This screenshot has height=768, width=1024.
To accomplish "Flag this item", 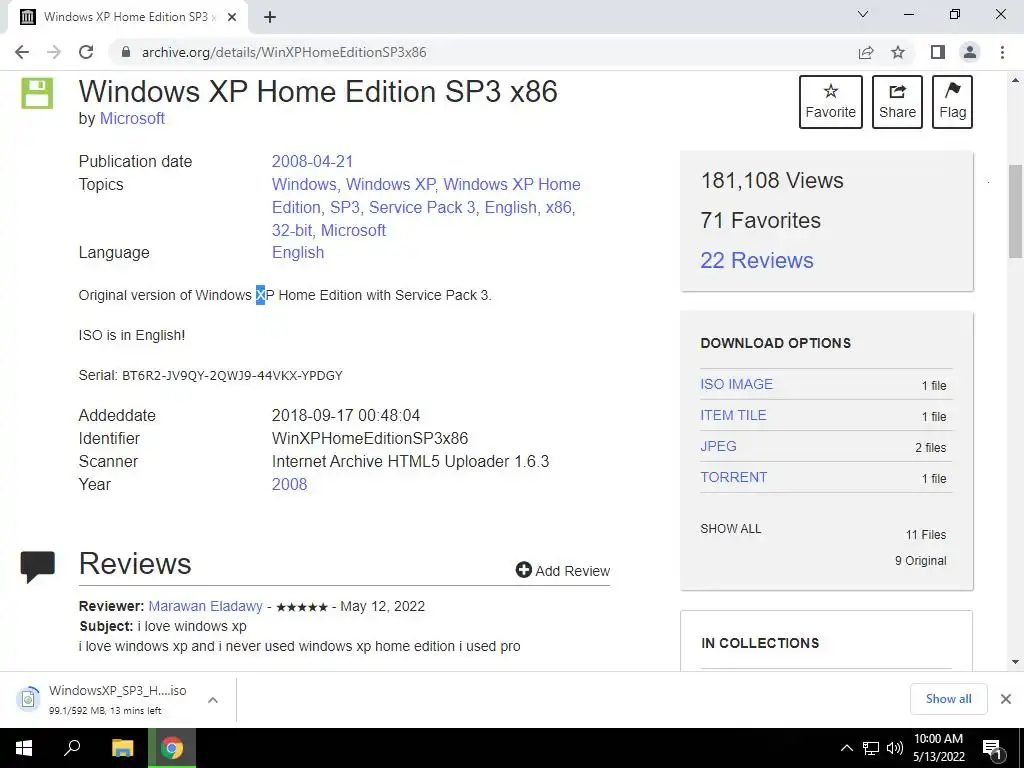I will (x=952, y=102).
